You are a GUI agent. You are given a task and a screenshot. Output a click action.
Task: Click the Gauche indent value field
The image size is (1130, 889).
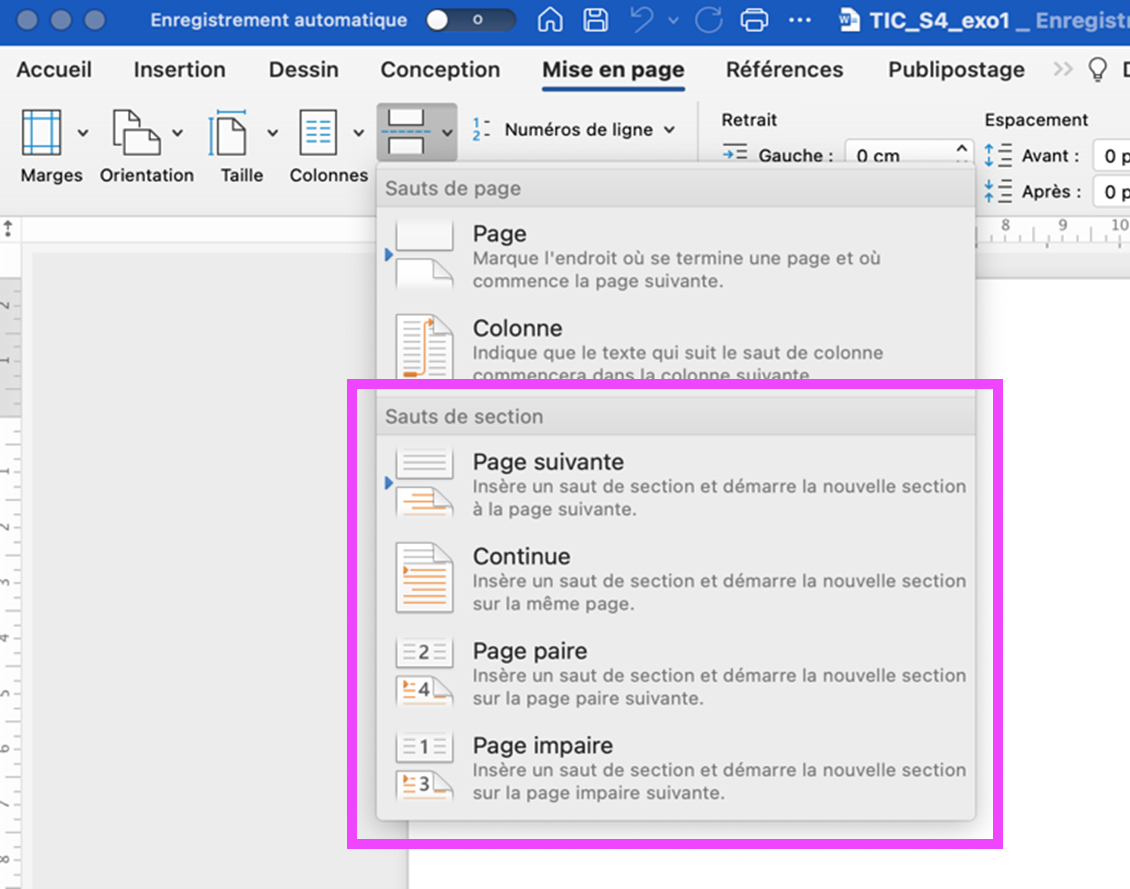899,155
